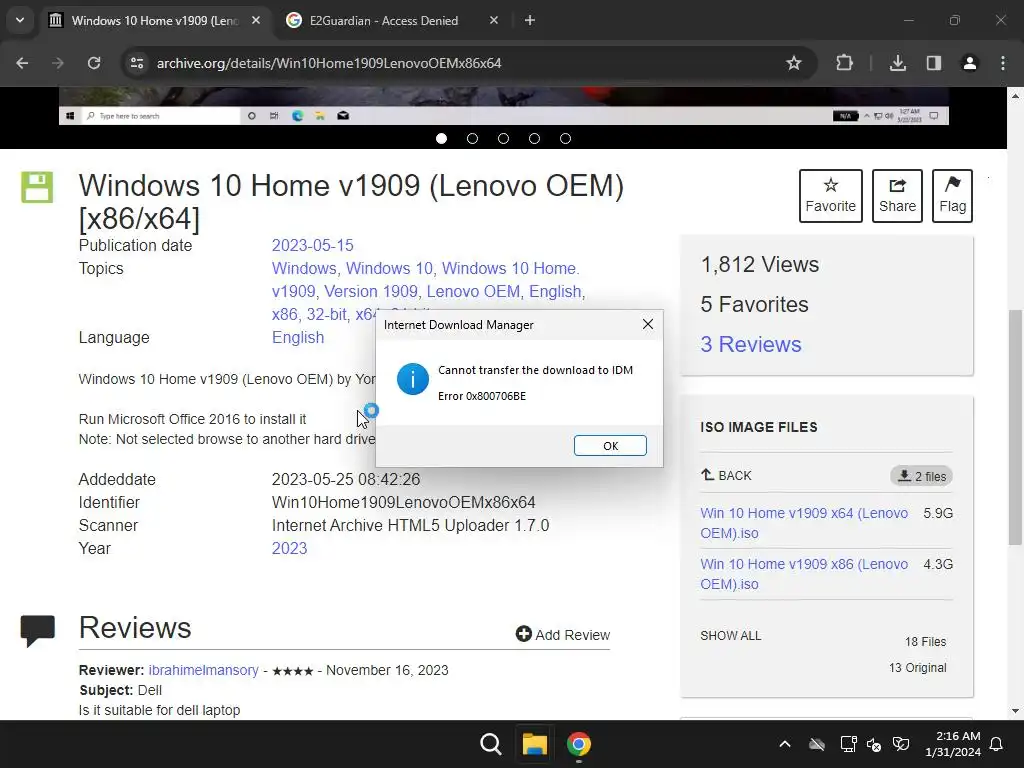Open the English language link
This screenshot has height=768, width=1024.
click(298, 338)
